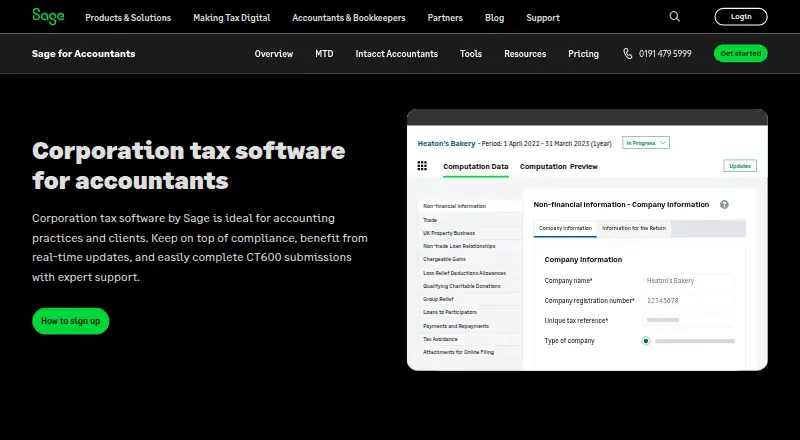The image size is (800, 440).
Task: Click the Updates button in preview
Action: point(740,166)
